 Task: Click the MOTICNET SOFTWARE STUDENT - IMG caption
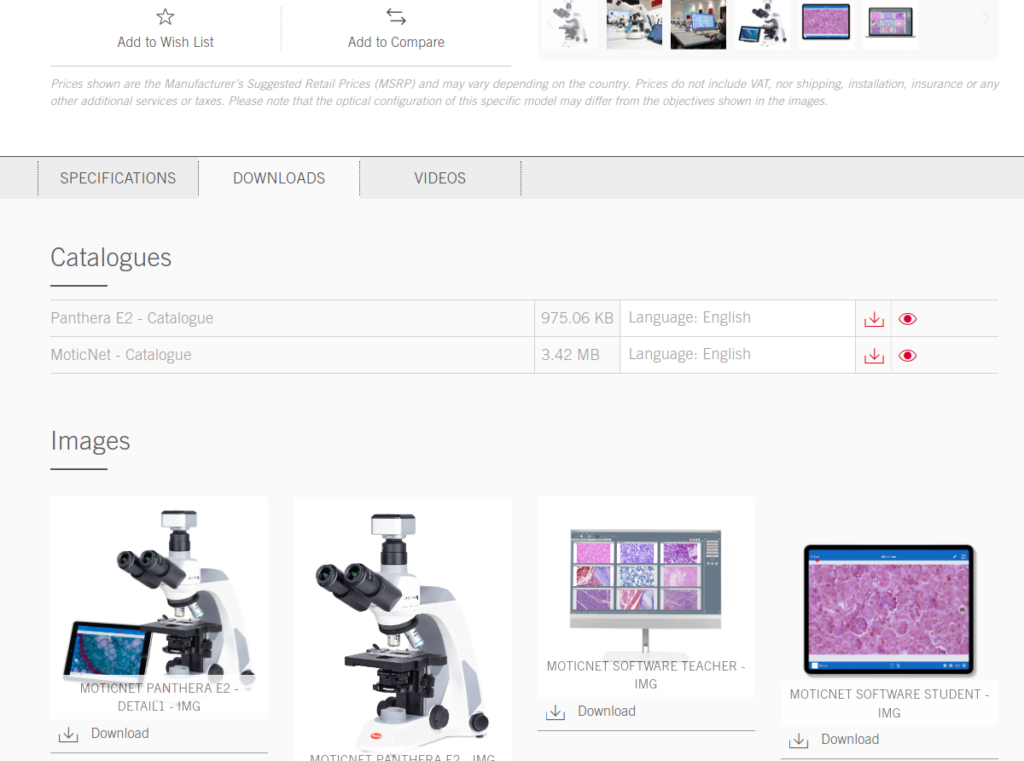[x=889, y=703]
